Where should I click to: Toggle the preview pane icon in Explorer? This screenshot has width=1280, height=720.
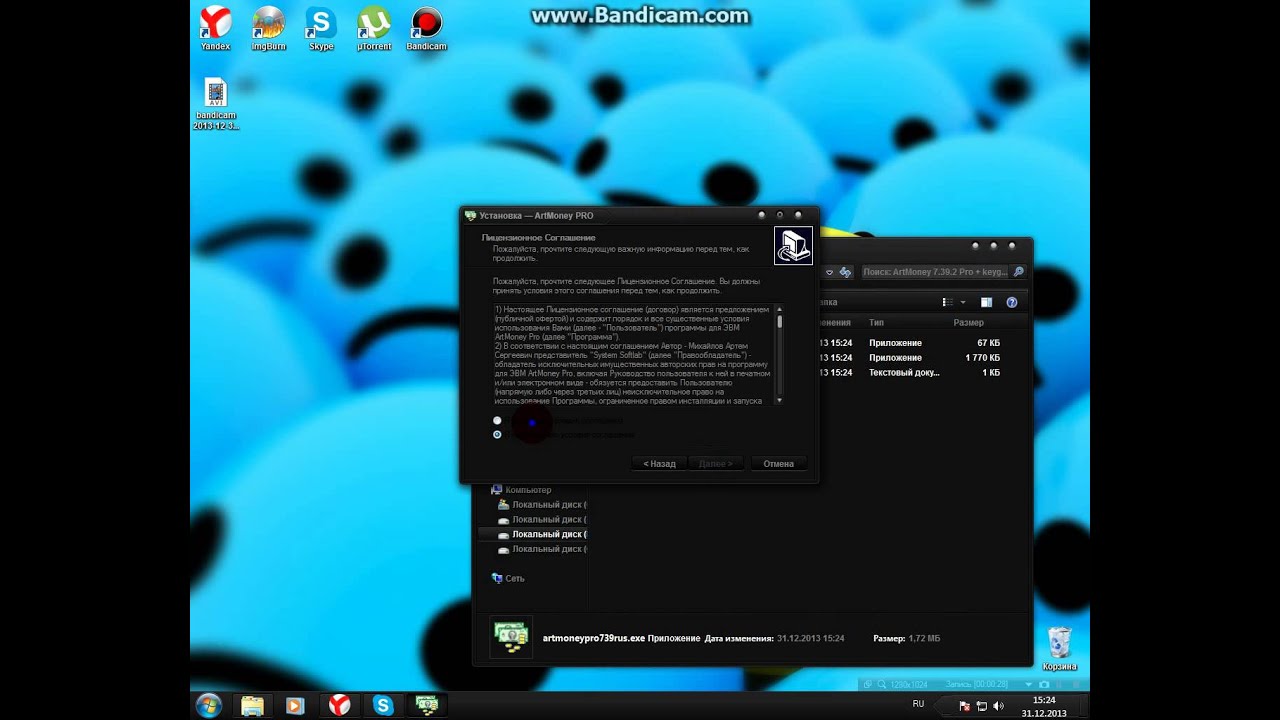[x=986, y=302]
